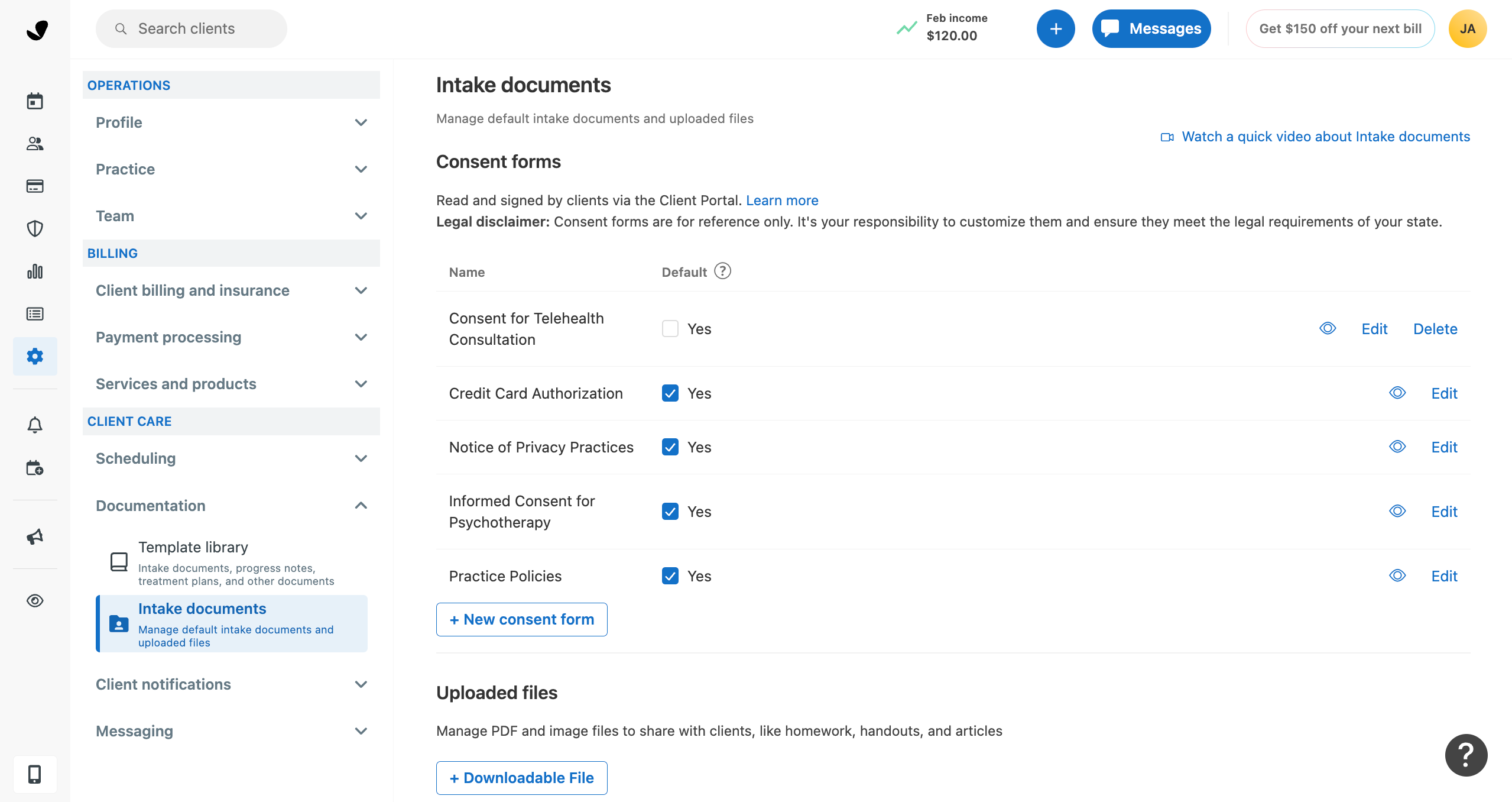Click Learn more link under Consent forms
Screen dimensions: 1512x802
(x=782, y=200)
